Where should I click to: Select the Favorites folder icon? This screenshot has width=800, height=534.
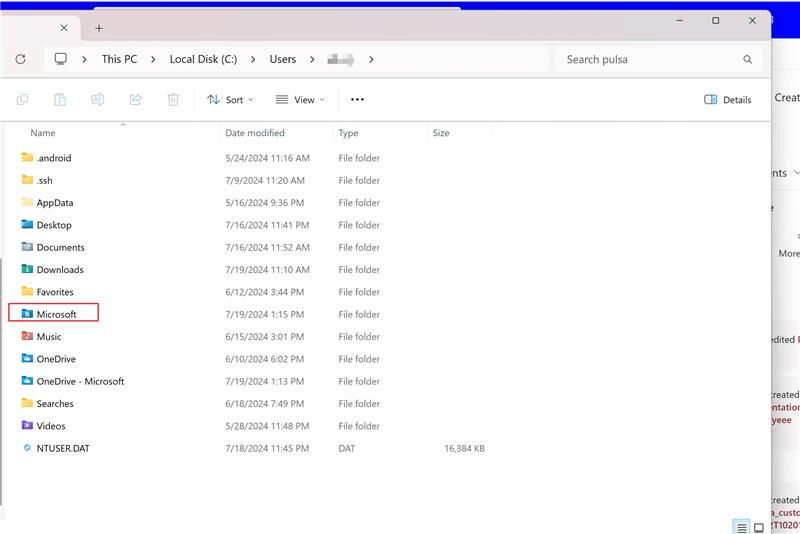coord(28,291)
